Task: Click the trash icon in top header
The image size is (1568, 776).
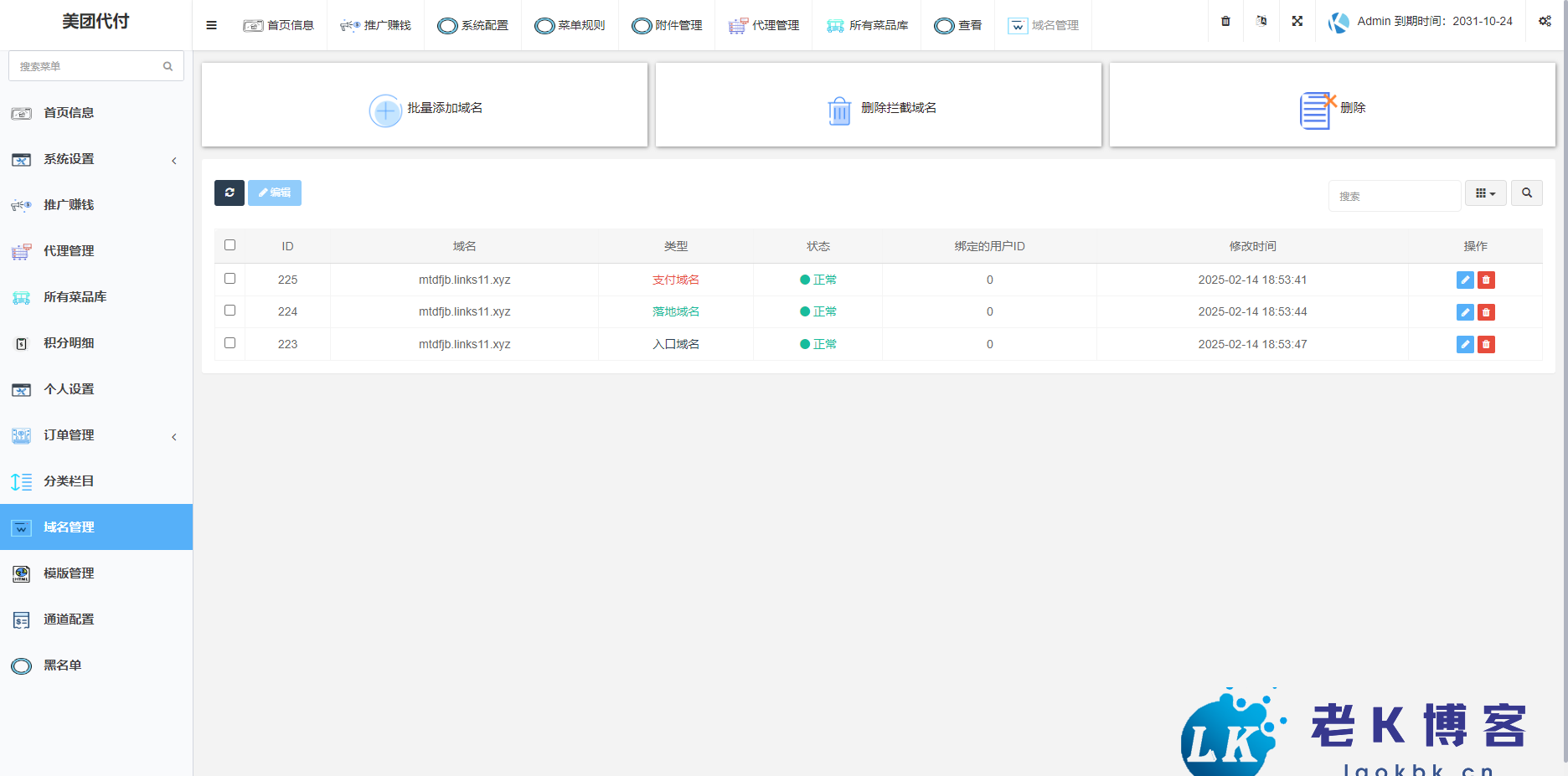Action: click(1225, 22)
